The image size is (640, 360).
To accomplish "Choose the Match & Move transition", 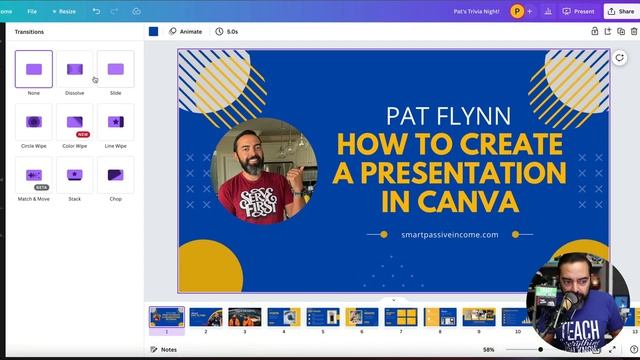I will pyautogui.click(x=34, y=175).
